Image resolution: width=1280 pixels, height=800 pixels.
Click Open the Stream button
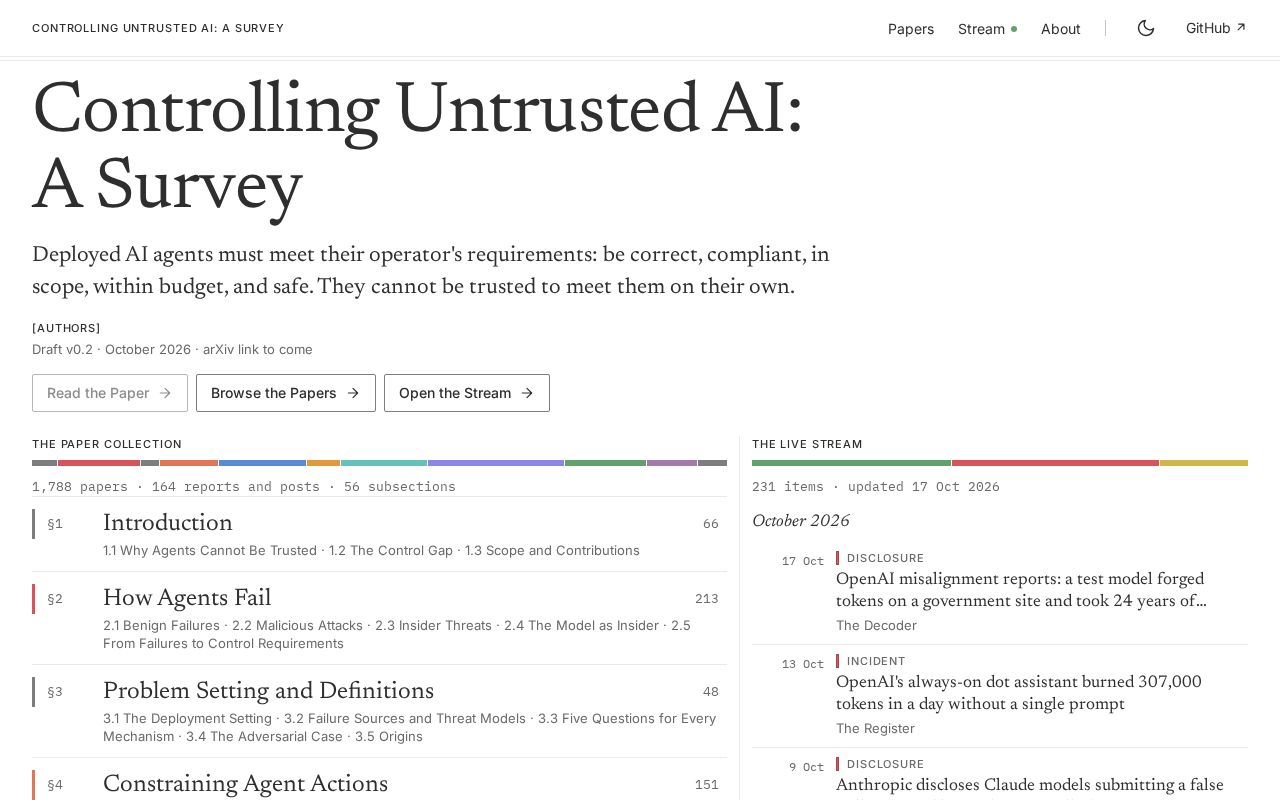[x=467, y=393]
